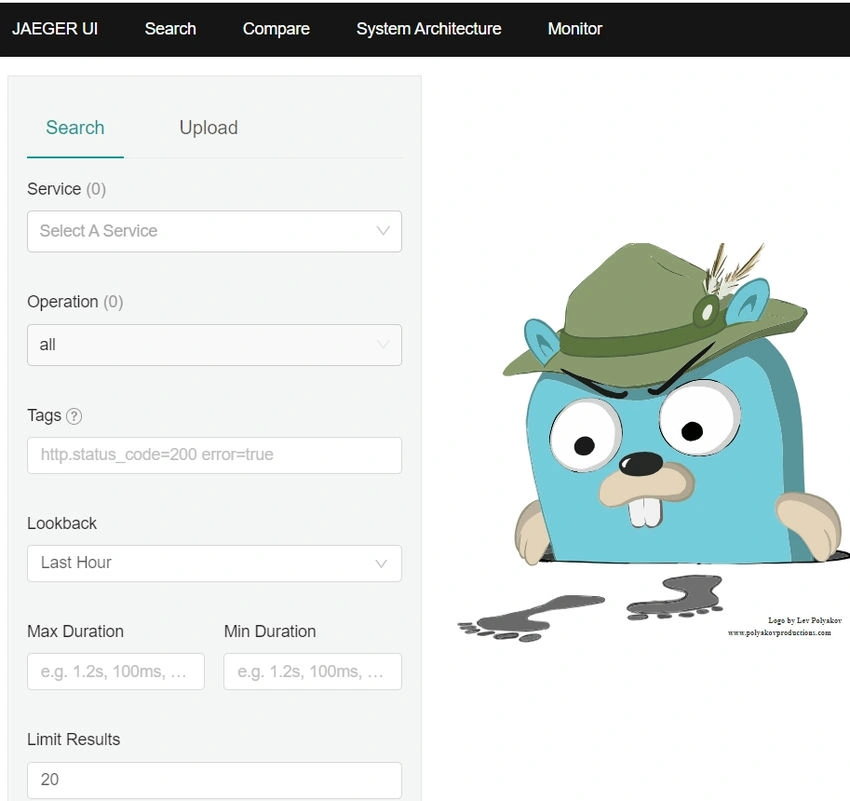Viewport: 850px width, 801px height.
Task: Open the Monitor page
Action: click(x=575, y=29)
